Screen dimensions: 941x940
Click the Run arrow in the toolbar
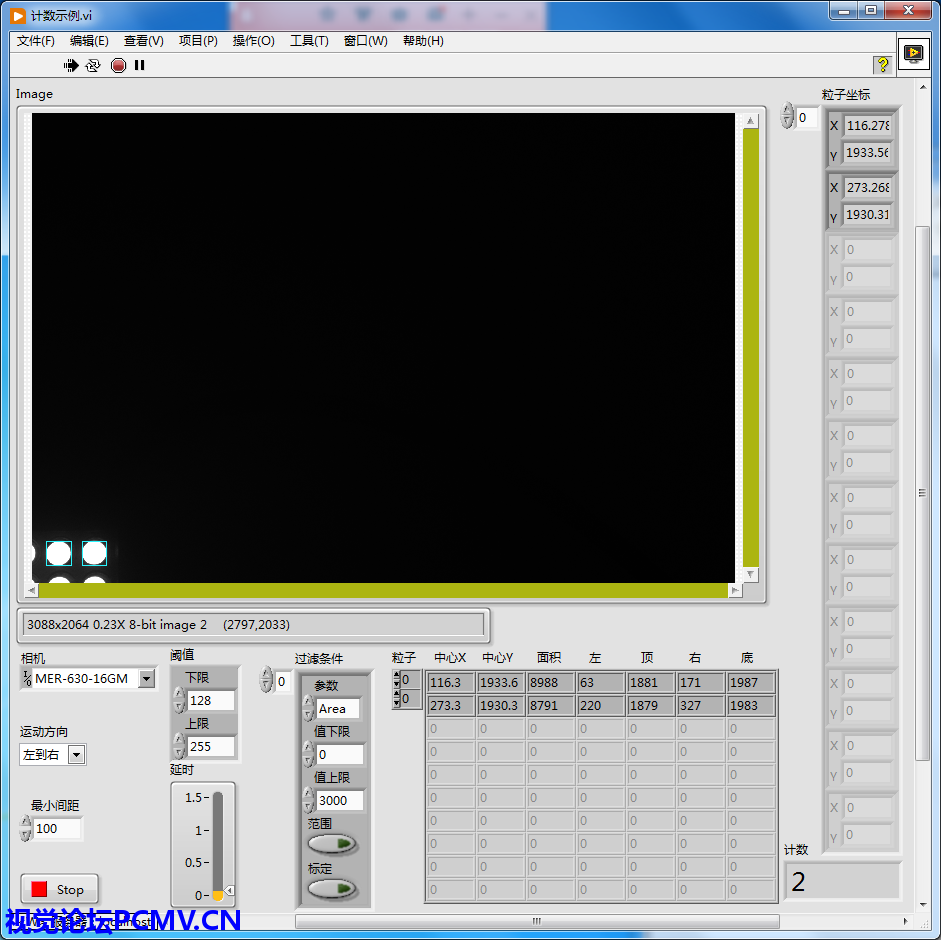pos(71,65)
